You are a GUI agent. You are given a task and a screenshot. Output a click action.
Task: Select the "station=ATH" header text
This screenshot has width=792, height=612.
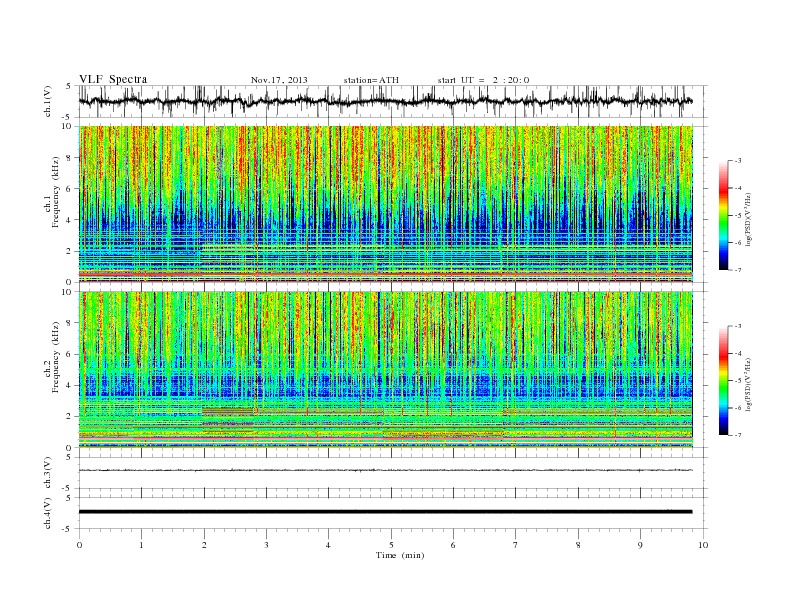coord(371,80)
